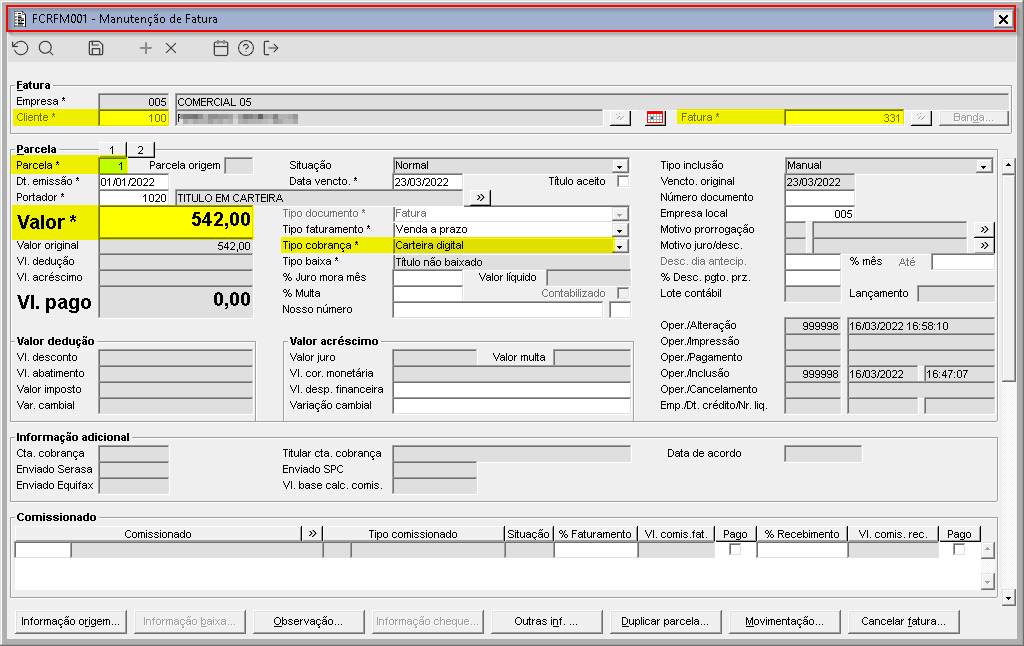
Task: Click the Data vencto. field 23/03/2022
Action: [428, 182]
